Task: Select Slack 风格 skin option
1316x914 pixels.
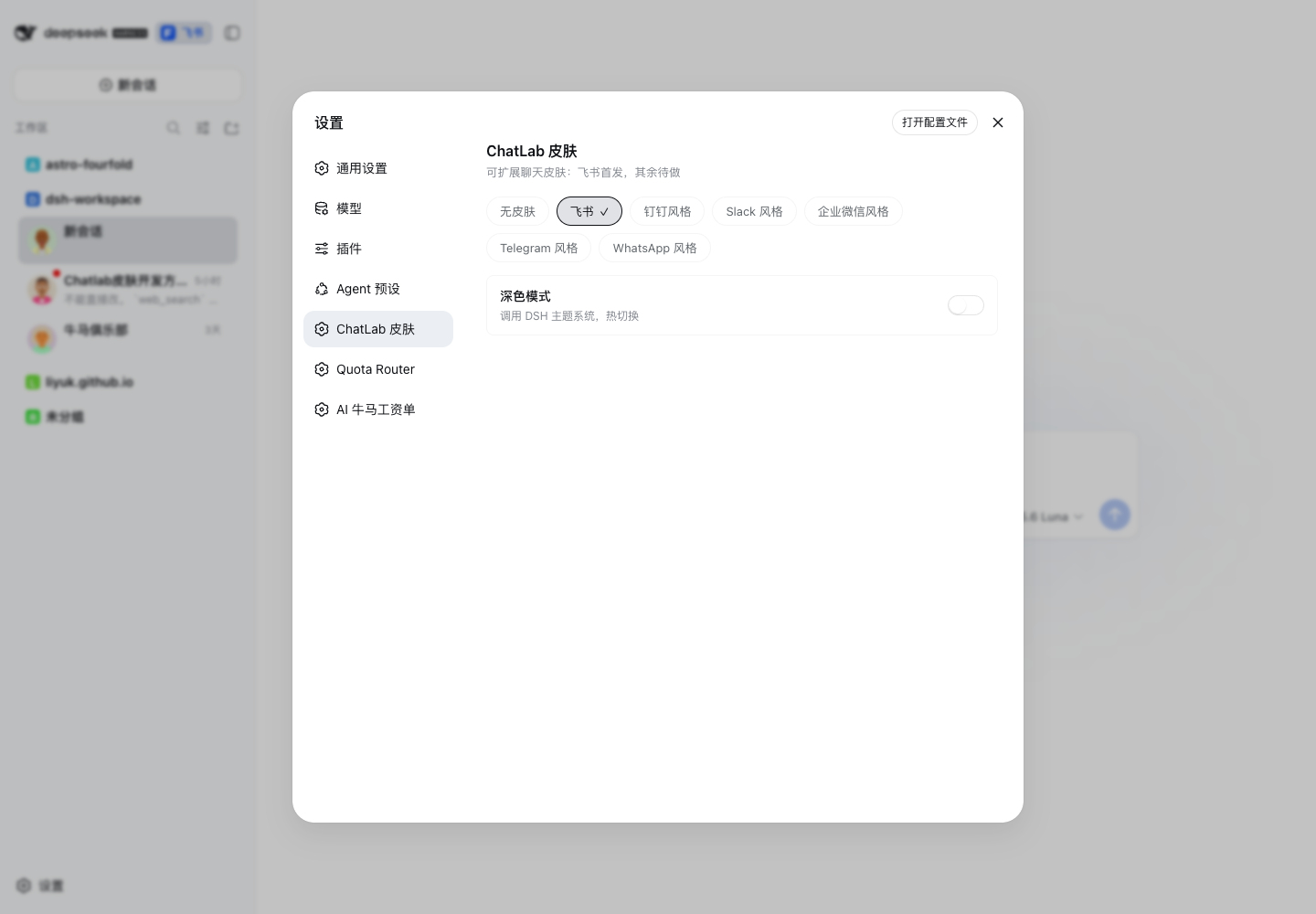Action: coord(754,211)
